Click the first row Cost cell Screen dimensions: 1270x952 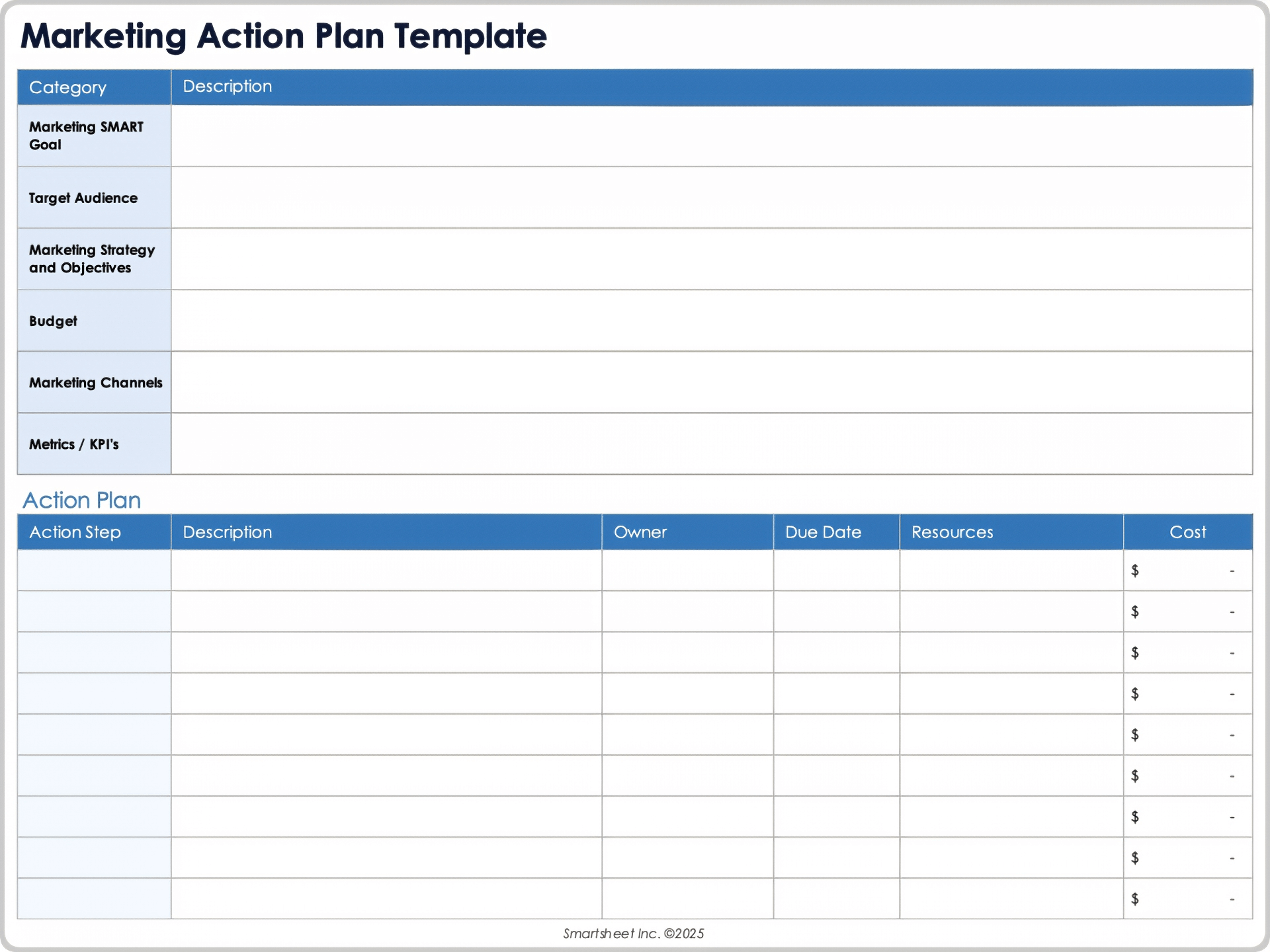[x=1187, y=571]
